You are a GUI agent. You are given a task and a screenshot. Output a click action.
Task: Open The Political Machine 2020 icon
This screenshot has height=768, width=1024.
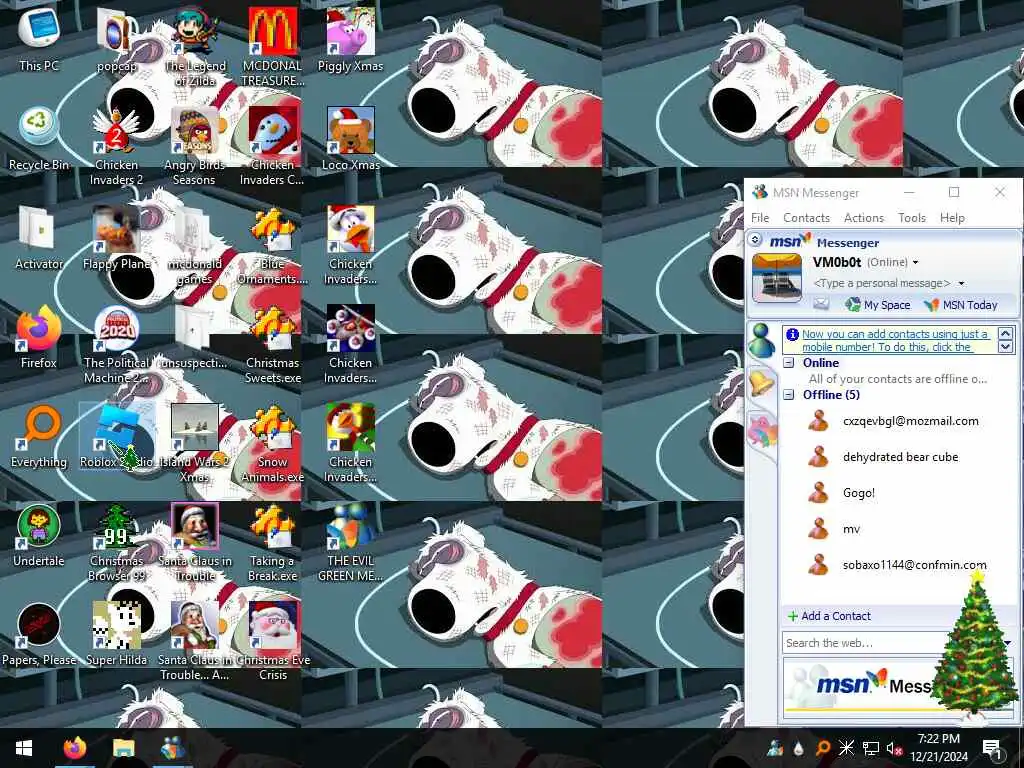[x=116, y=345]
